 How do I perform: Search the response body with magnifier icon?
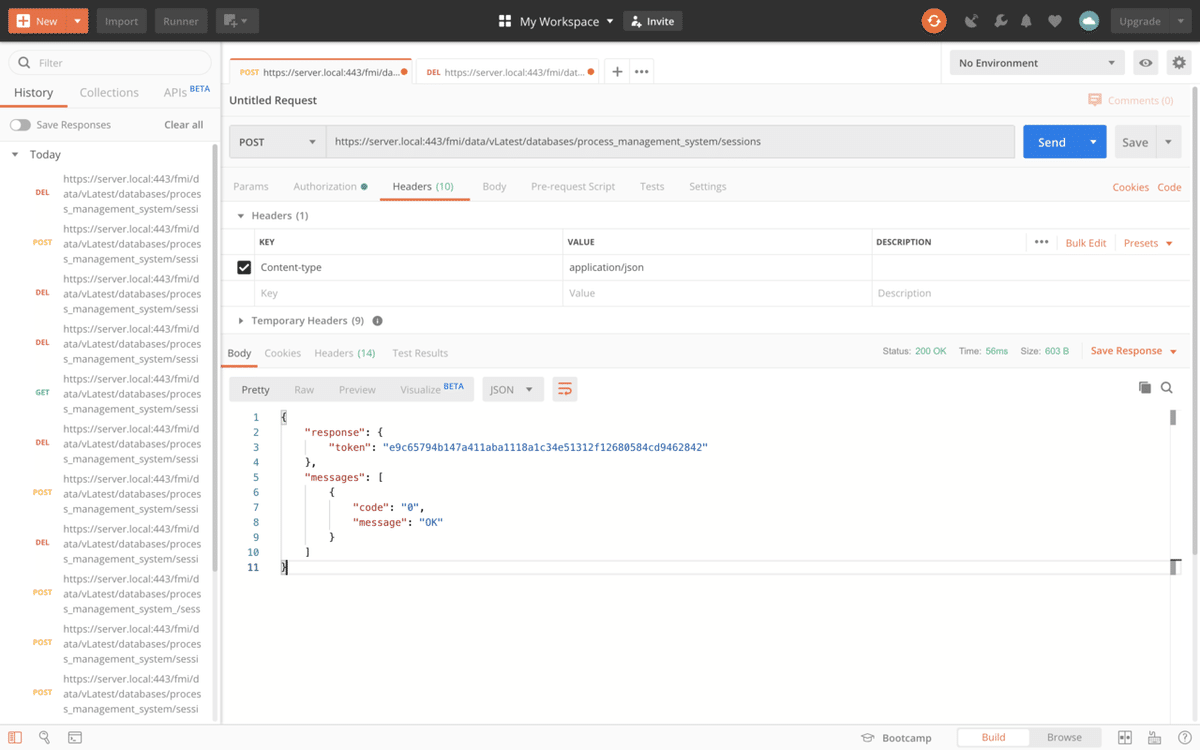[x=1167, y=388]
